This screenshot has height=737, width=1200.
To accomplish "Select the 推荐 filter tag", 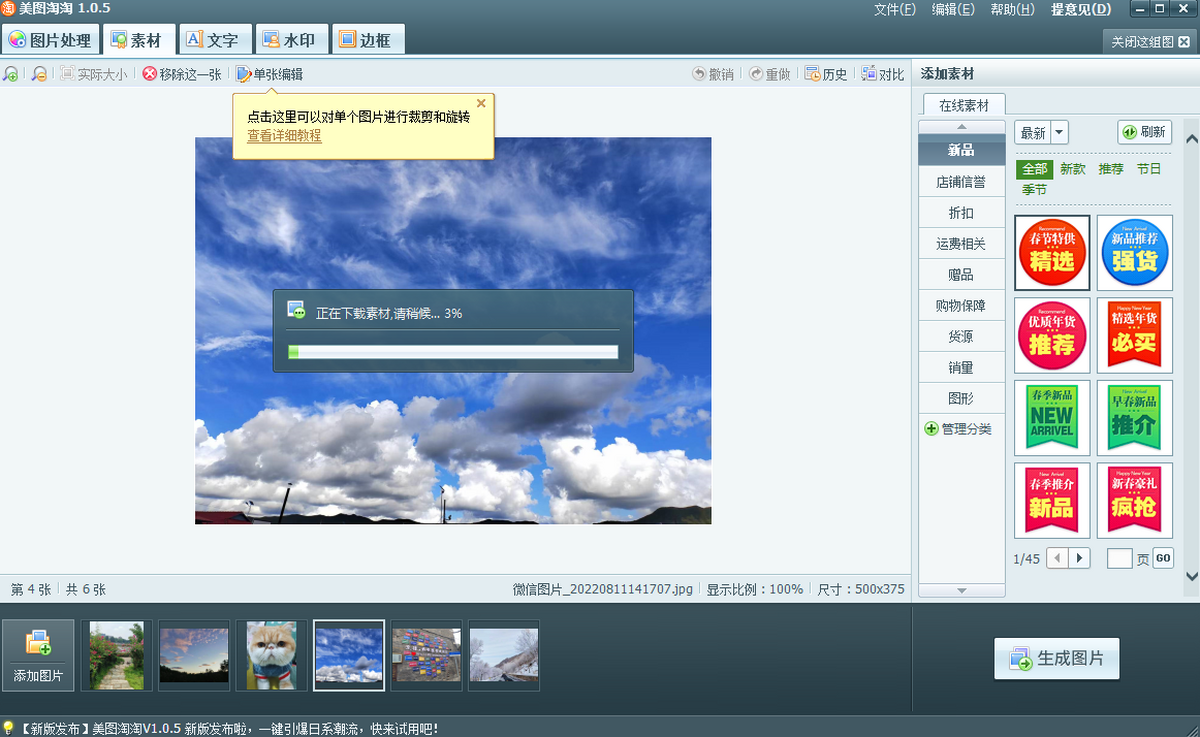I will [1111, 169].
